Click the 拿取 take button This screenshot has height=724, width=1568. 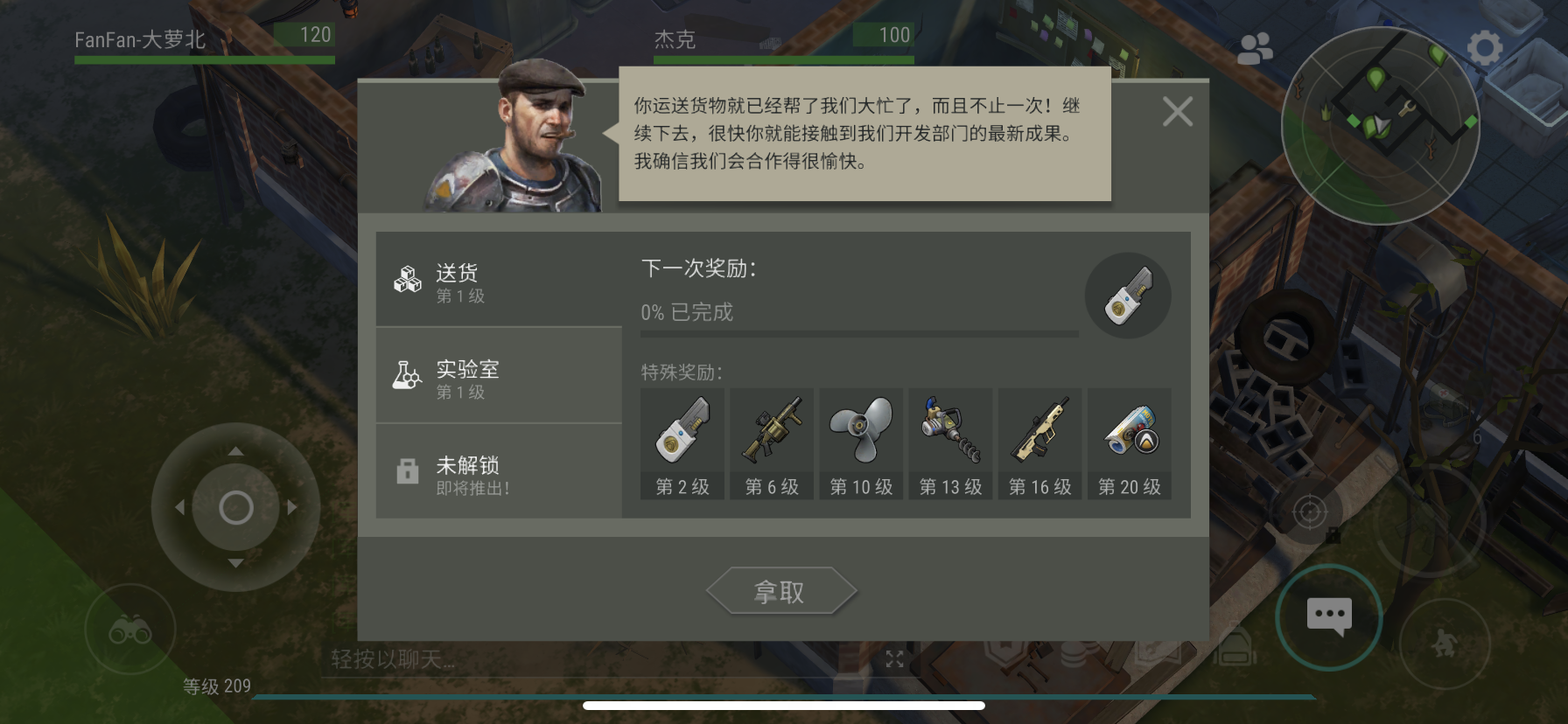point(780,592)
